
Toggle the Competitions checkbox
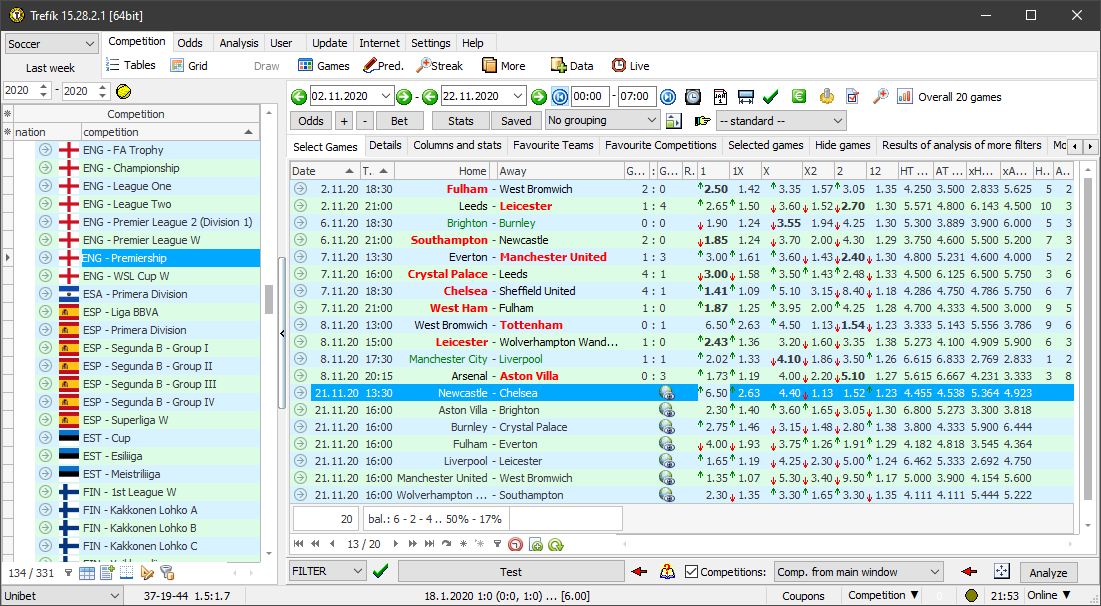coord(691,572)
